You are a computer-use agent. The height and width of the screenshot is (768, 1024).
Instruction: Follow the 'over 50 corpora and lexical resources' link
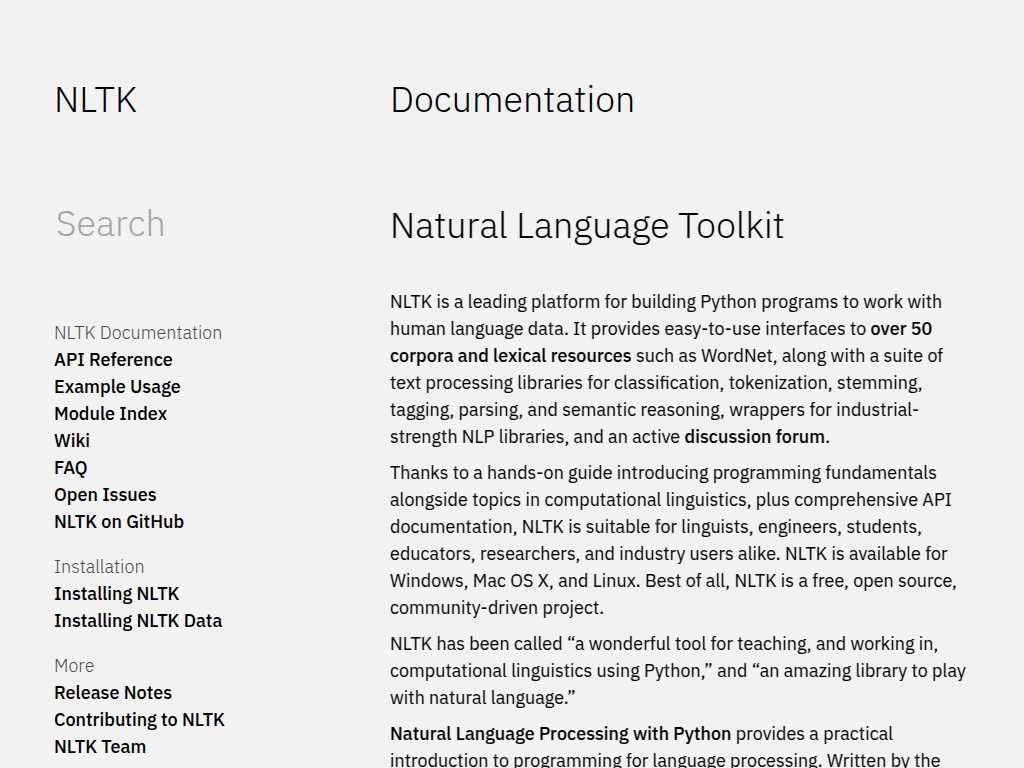click(x=661, y=342)
